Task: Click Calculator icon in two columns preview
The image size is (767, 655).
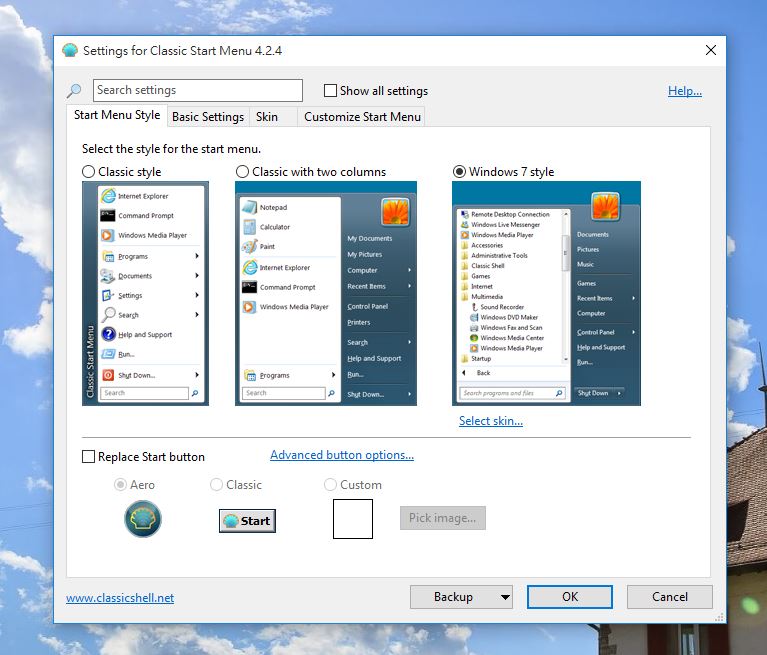Action: [x=249, y=227]
